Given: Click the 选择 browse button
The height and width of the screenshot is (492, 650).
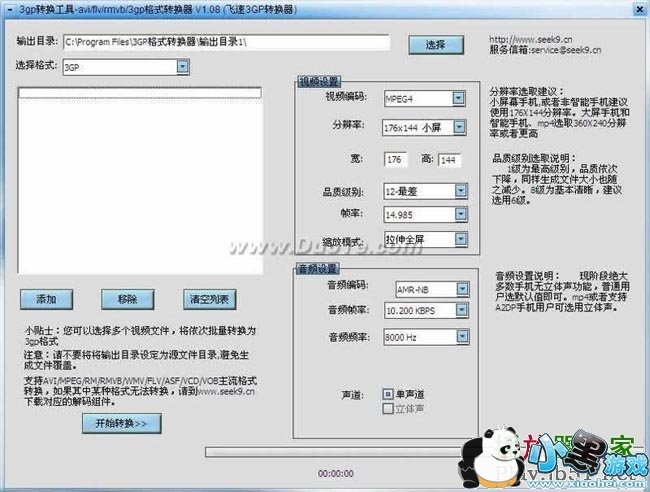Looking at the screenshot, I should 436,45.
